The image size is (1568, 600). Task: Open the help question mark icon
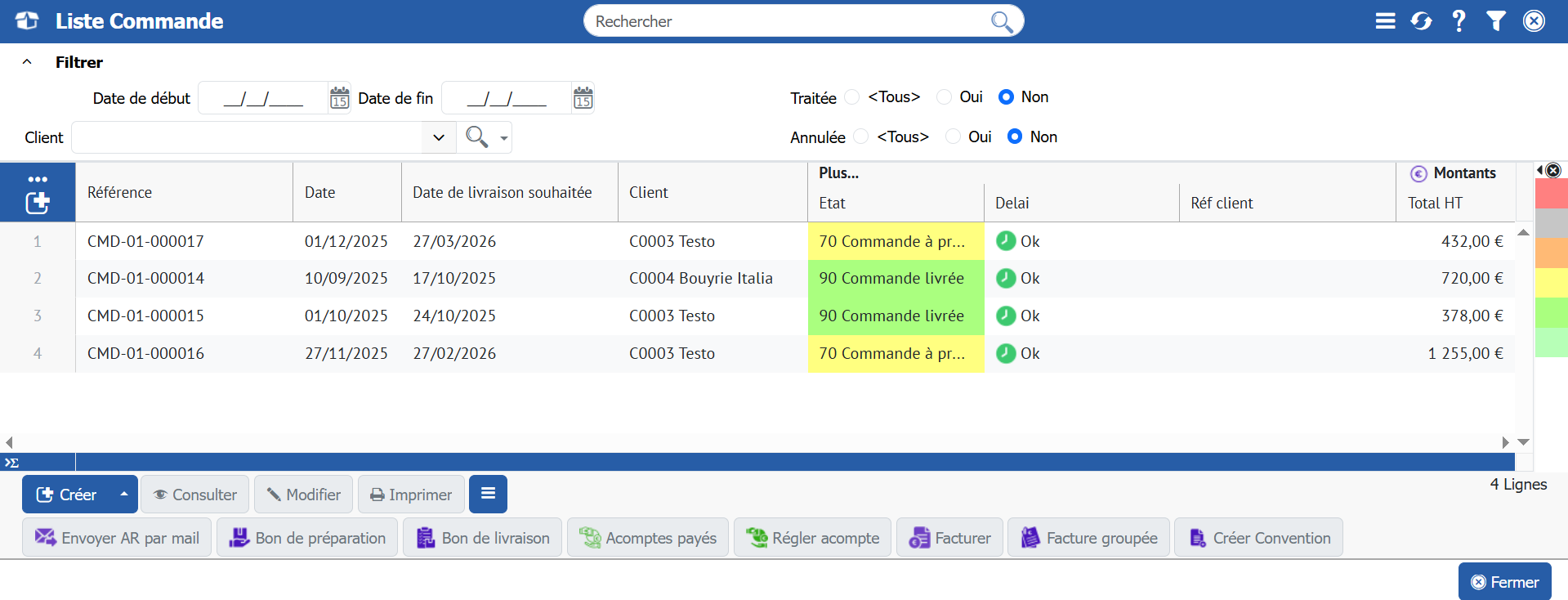[x=1459, y=21]
